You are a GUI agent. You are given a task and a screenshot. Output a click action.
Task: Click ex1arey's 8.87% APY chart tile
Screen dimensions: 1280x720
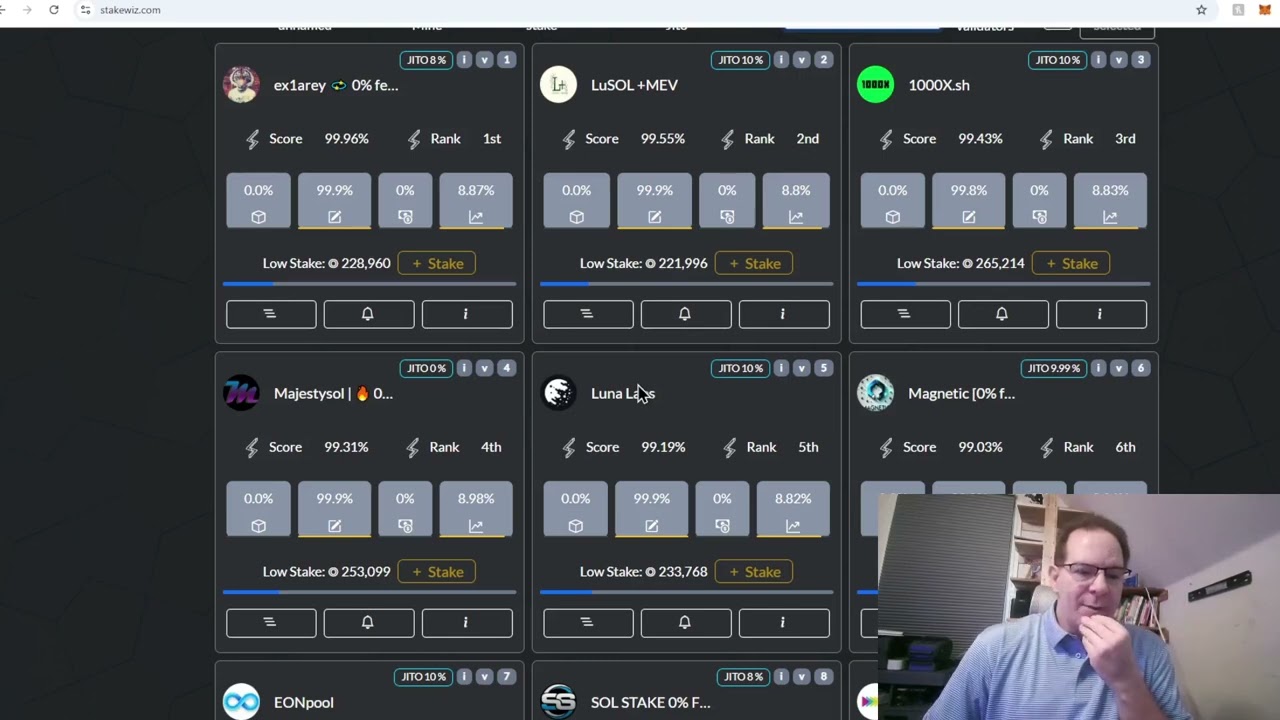pos(476,201)
